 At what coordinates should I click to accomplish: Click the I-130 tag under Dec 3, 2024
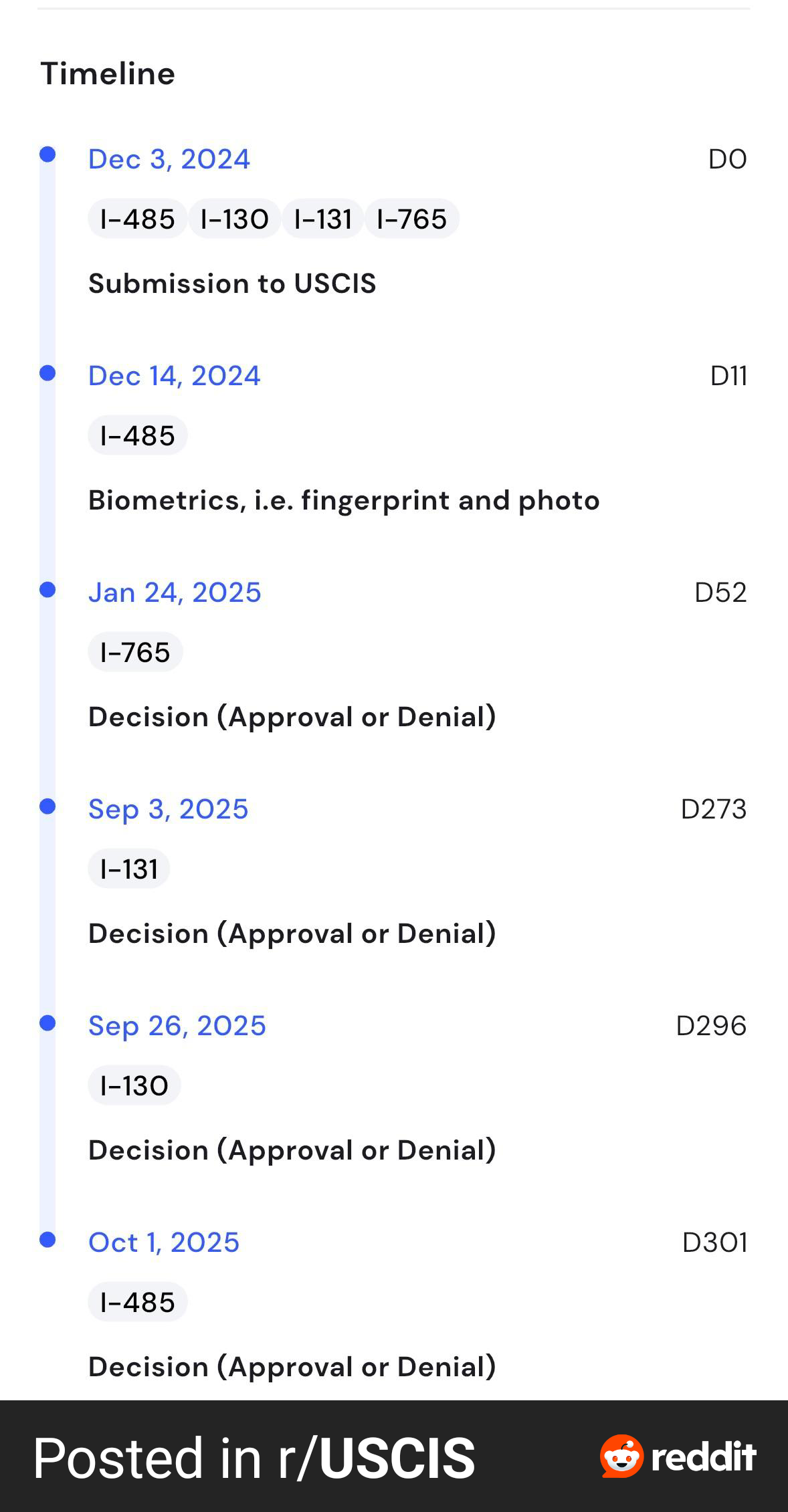click(x=234, y=219)
